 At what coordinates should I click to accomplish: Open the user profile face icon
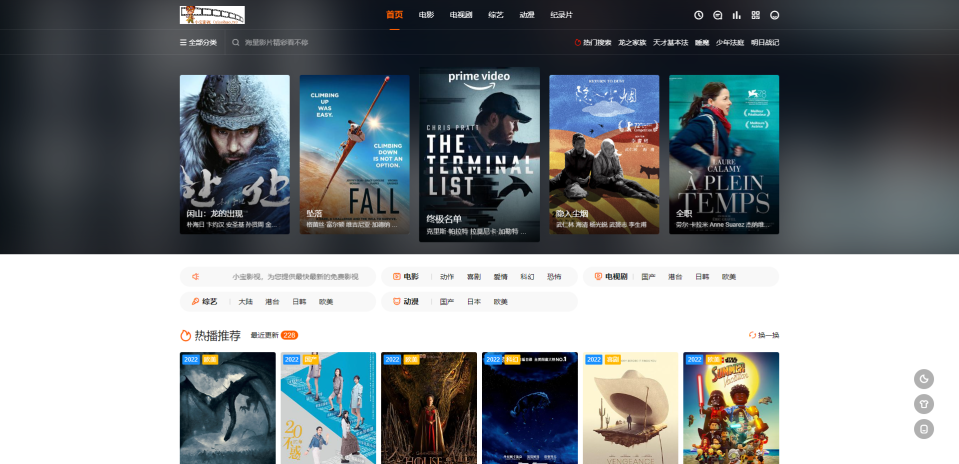click(x=775, y=15)
